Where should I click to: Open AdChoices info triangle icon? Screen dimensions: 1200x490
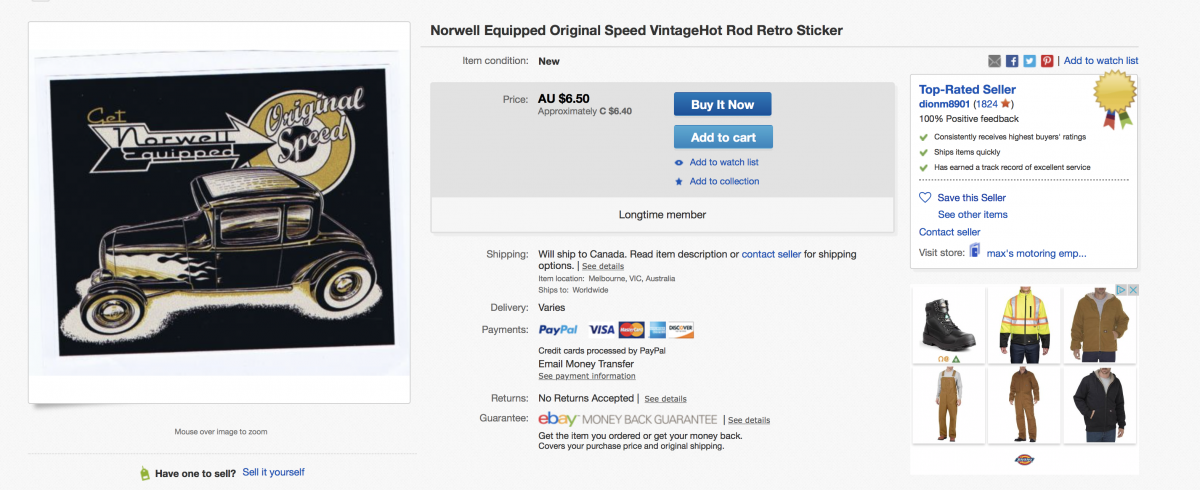tap(1122, 290)
